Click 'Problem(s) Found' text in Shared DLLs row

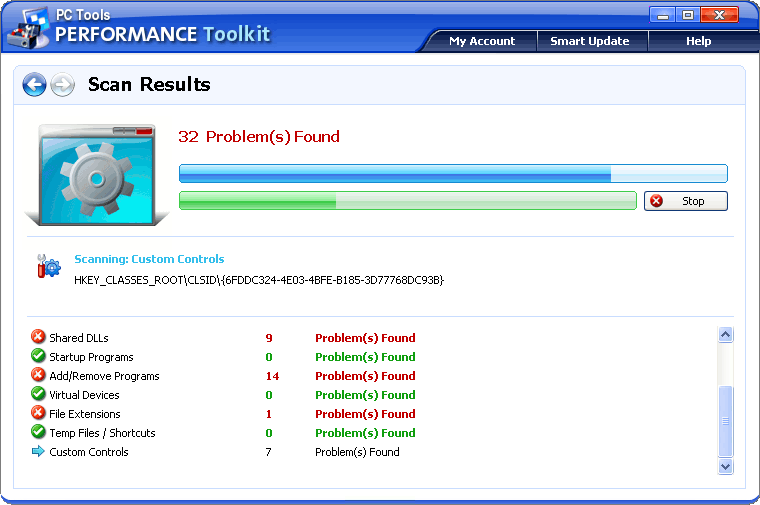pos(365,338)
